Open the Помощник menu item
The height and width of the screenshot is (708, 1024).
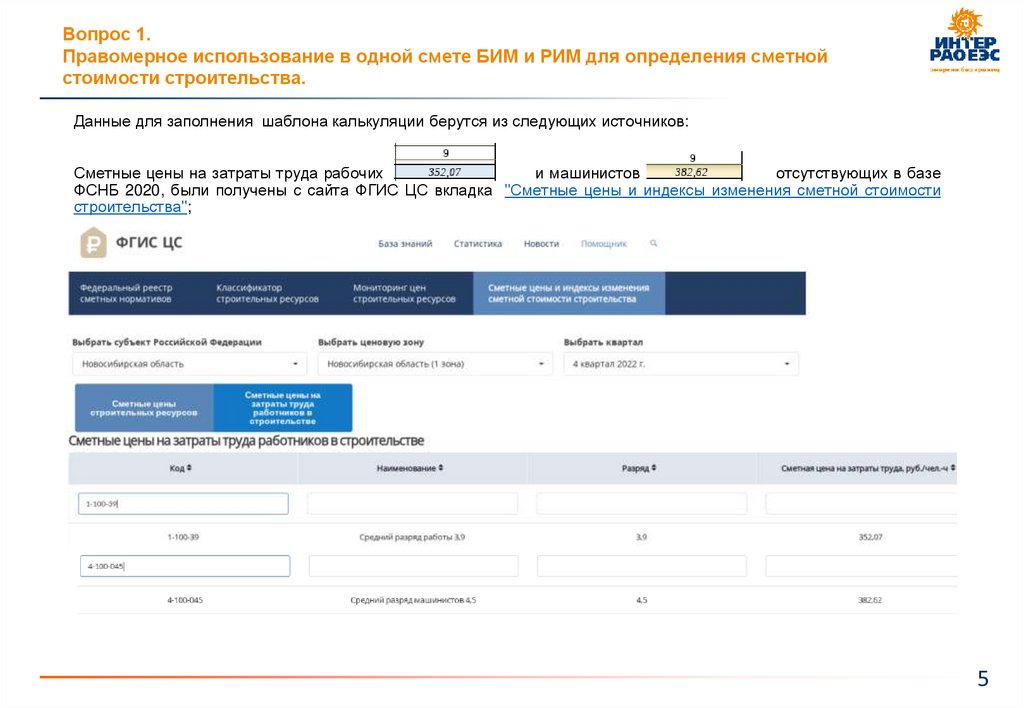coord(603,244)
